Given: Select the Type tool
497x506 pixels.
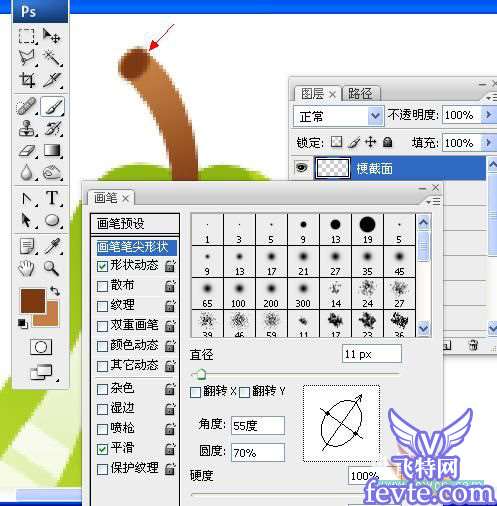Looking at the screenshot, I should [x=52, y=198].
